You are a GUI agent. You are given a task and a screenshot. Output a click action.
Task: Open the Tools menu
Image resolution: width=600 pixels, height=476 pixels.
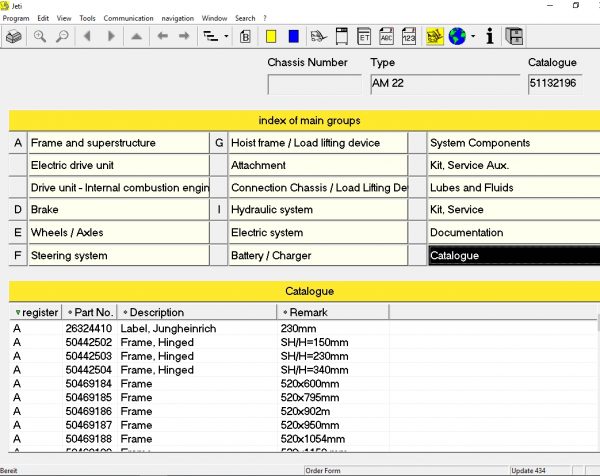pos(87,18)
